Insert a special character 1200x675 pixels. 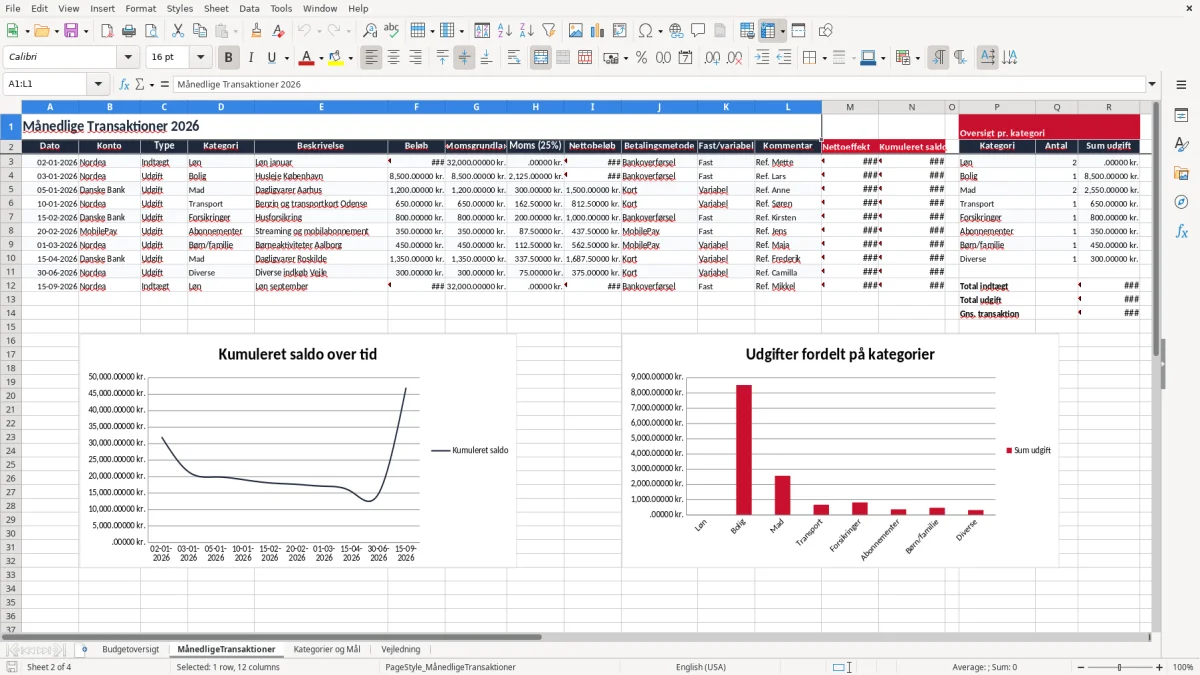pos(645,31)
